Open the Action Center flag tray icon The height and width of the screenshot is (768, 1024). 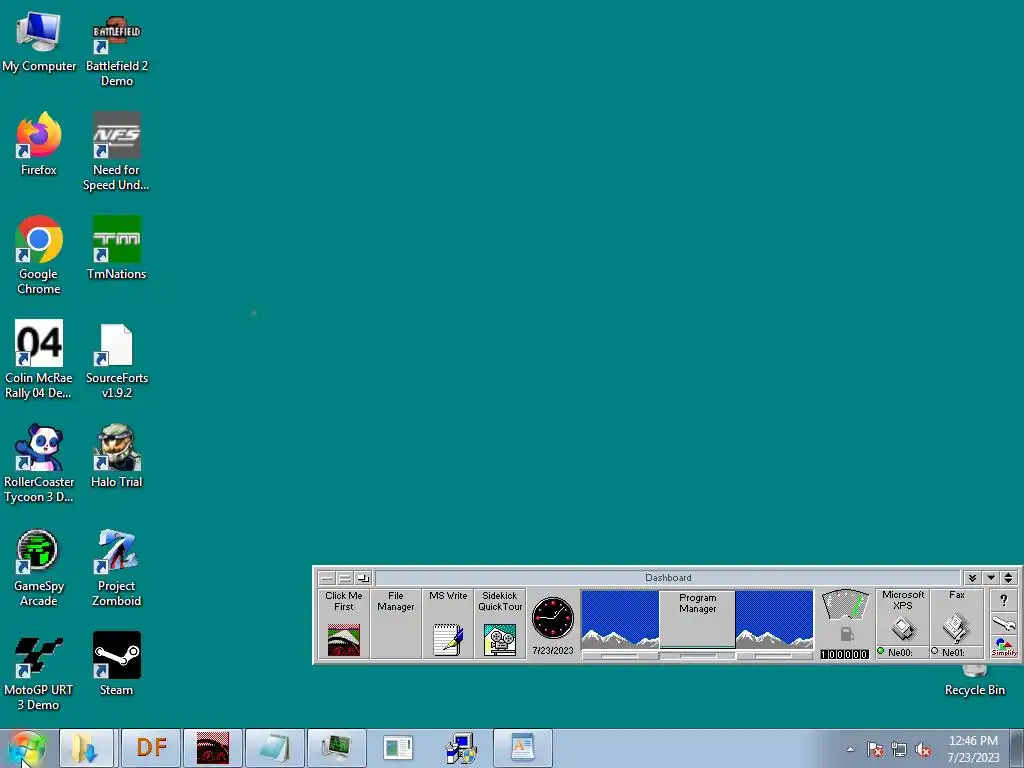point(875,749)
